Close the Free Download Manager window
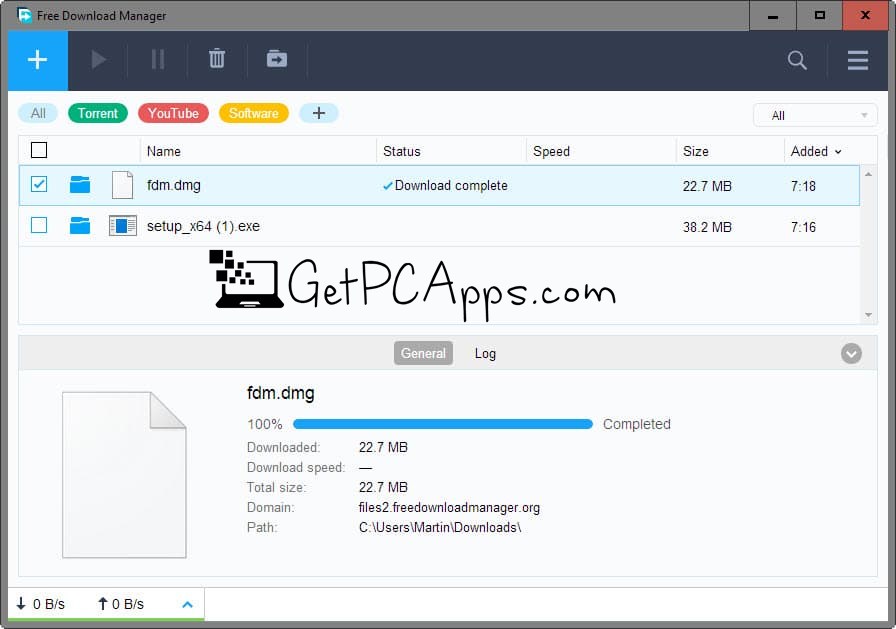 click(865, 15)
